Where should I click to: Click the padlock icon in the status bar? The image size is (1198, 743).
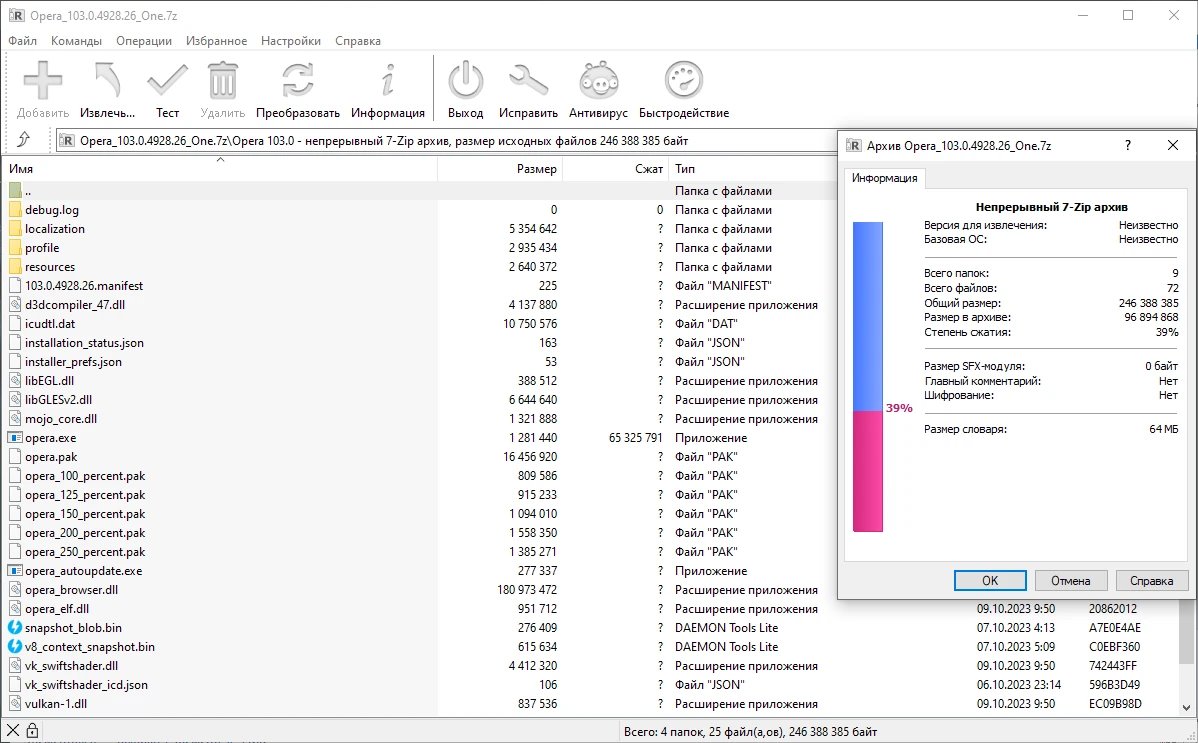click(x=30, y=730)
